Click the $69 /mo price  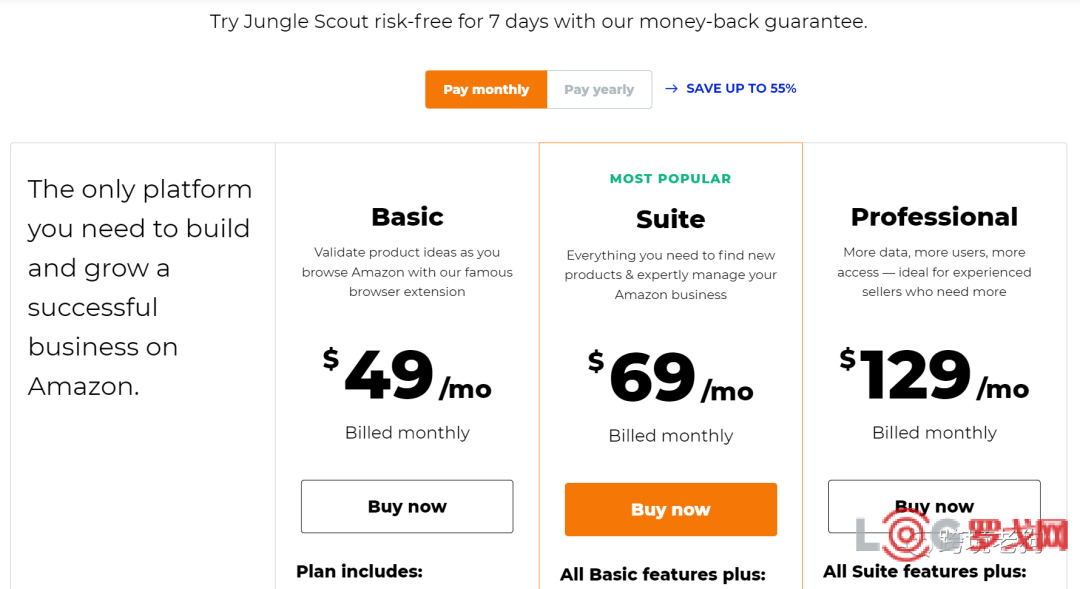coord(670,378)
